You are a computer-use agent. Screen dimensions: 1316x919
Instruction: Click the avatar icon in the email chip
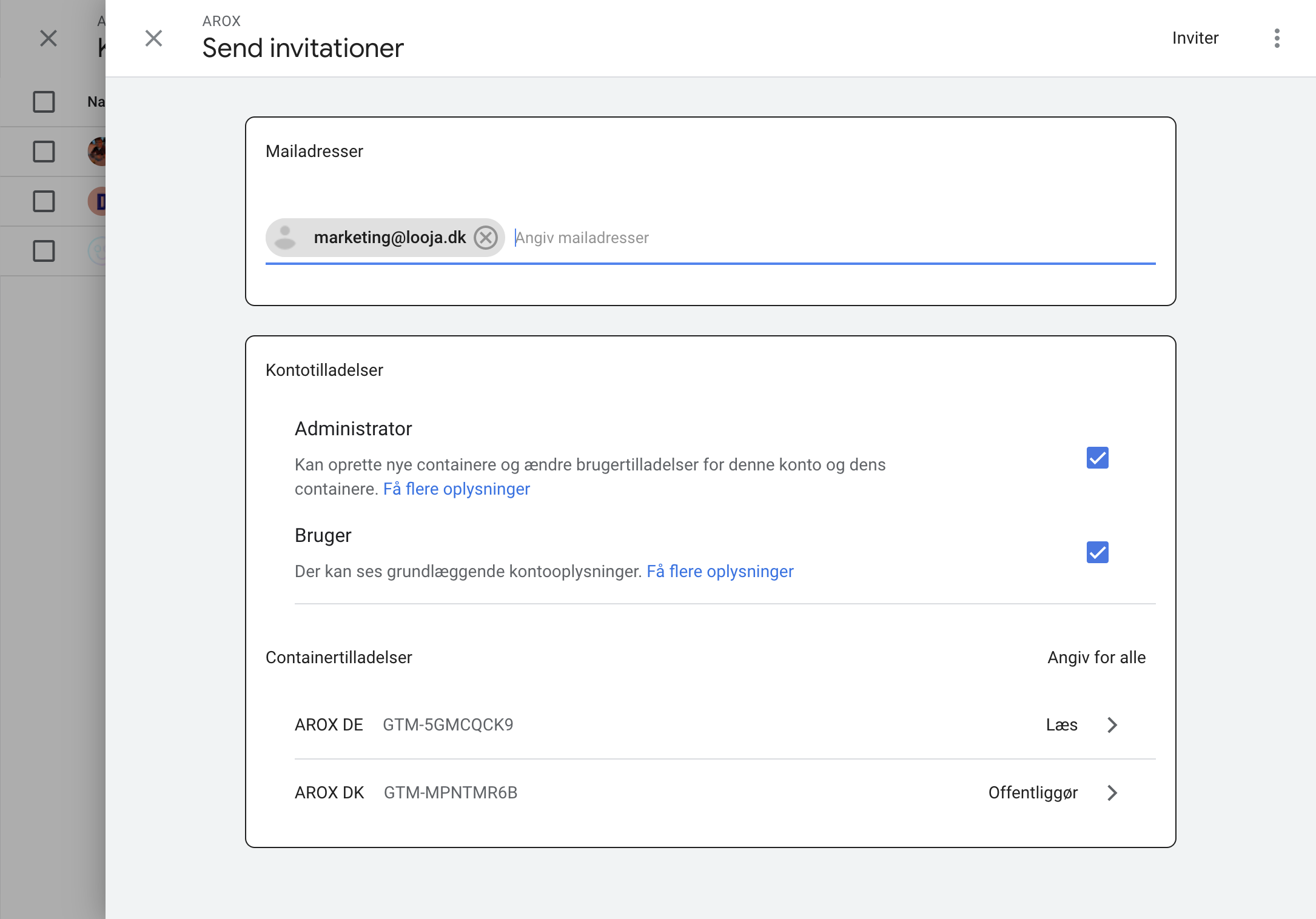coord(285,238)
